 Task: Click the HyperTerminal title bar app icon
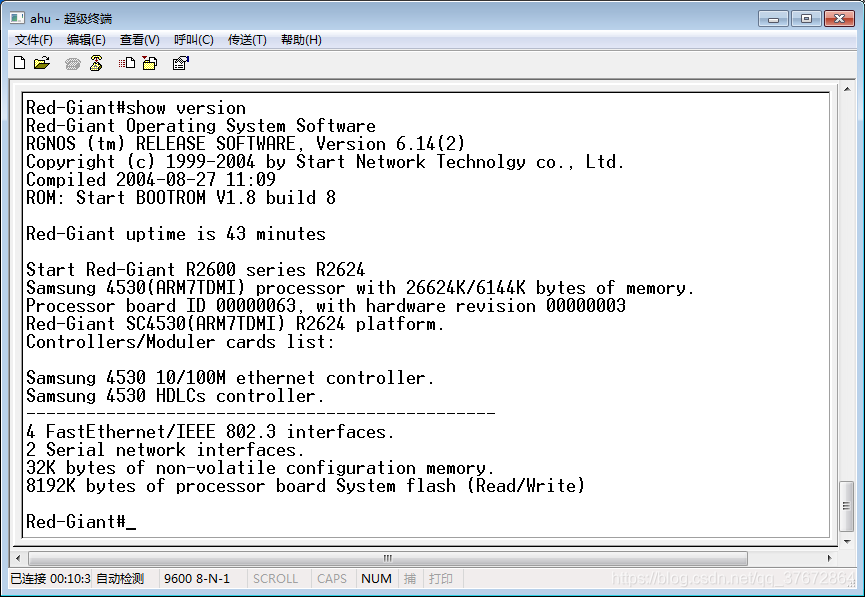[17, 18]
